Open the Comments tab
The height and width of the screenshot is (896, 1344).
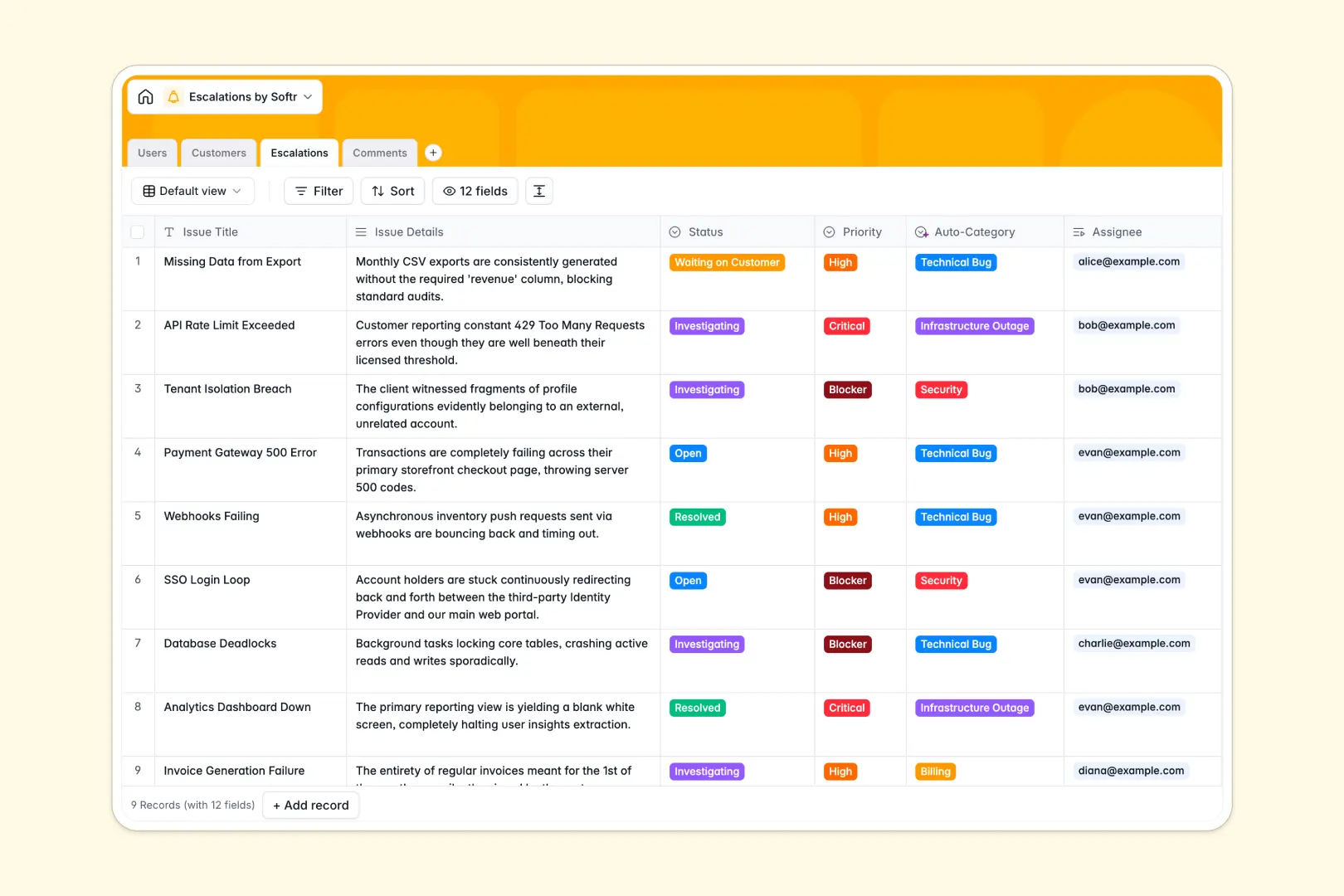(x=379, y=153)
